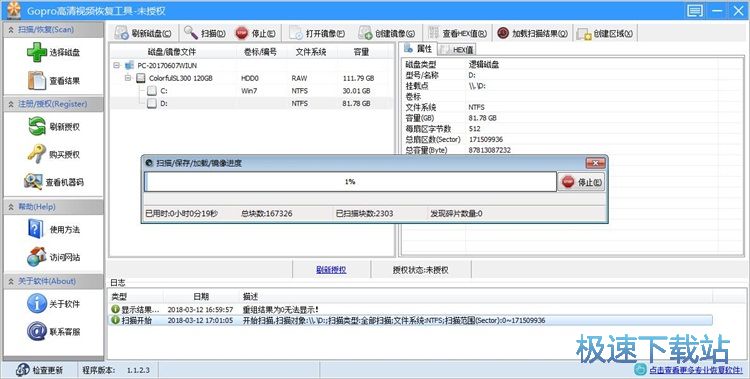Switch to the HEX值 tab

point(457,49)
